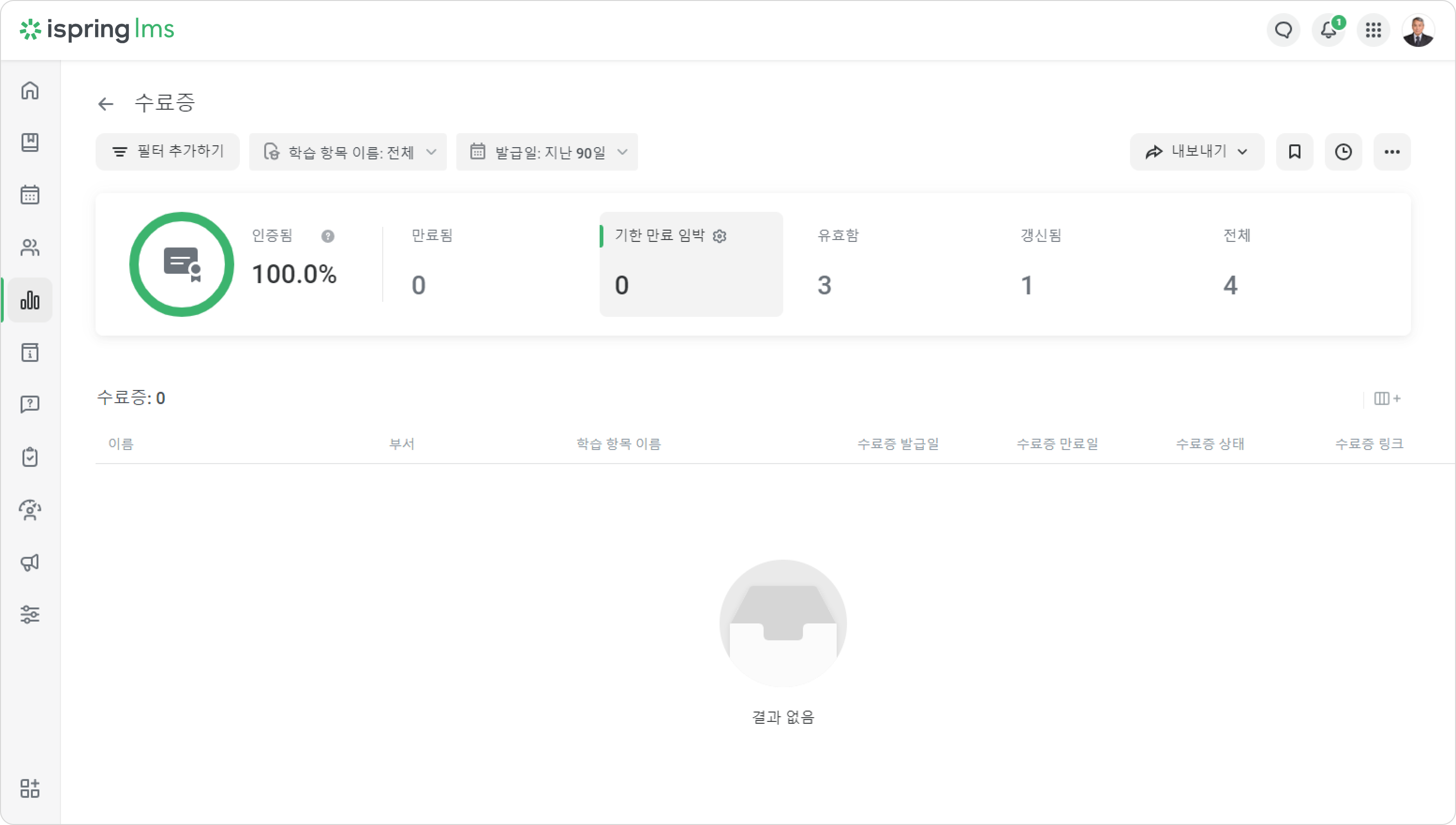Click the 수료증 상태 column header
1456x825 pixels.
[1210, 444]
